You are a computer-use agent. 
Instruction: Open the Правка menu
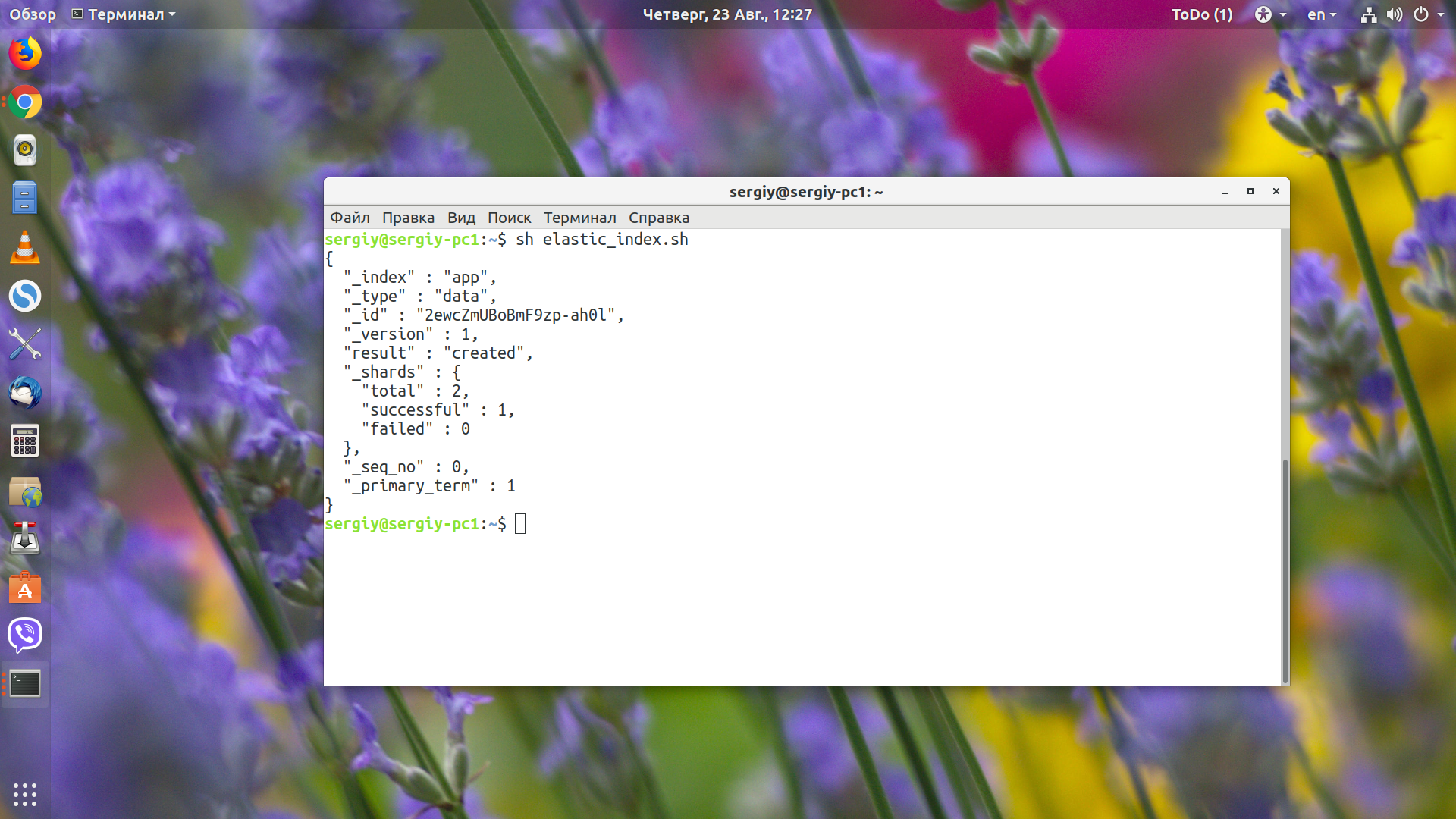coord(408,218)
